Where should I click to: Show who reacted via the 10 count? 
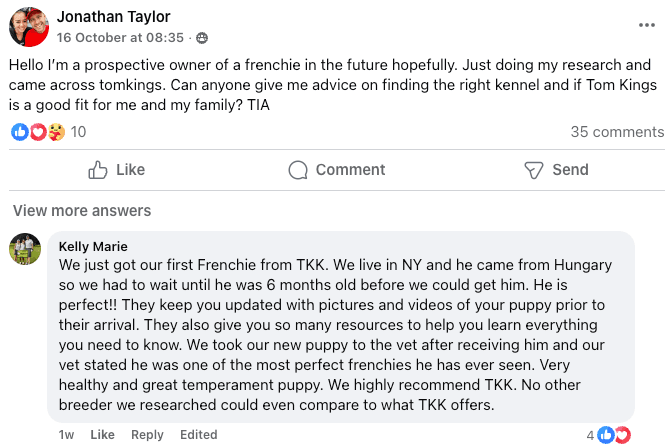coord(78,132)
